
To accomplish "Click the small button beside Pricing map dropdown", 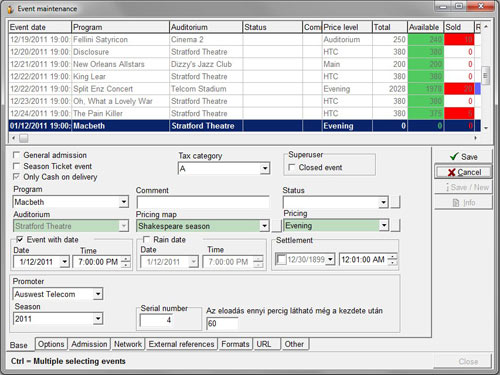I will pos(277,226).
